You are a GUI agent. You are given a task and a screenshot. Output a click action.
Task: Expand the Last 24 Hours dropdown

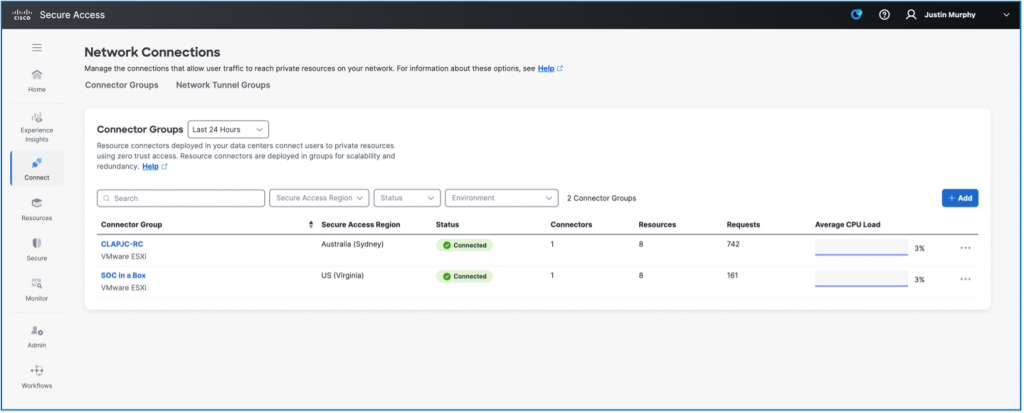(x=228, y=129)
